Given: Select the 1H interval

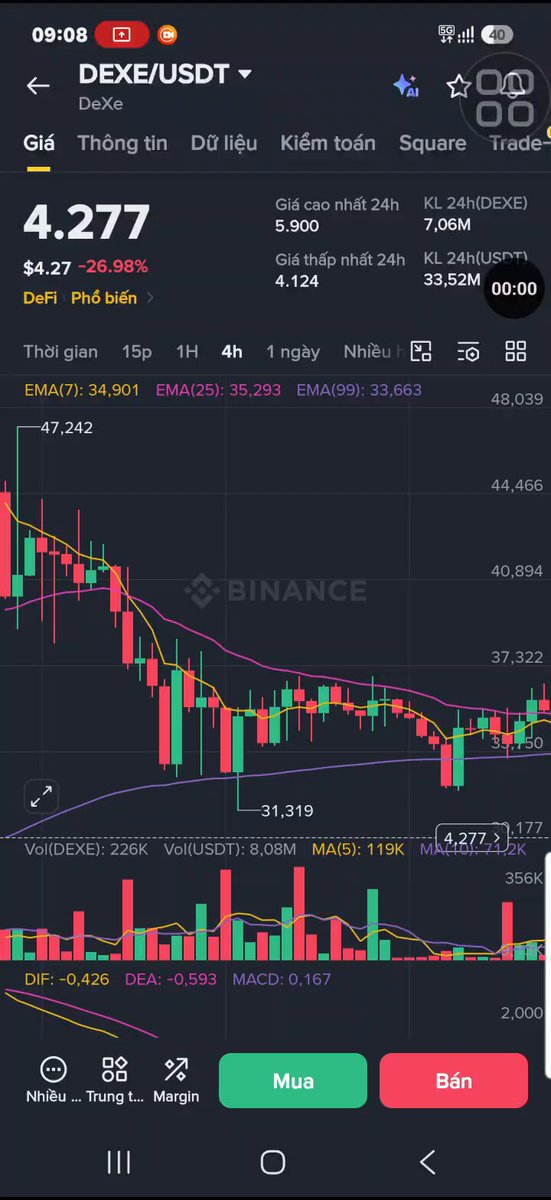Looking at the screenshot, I should click(x=187, y=351).
